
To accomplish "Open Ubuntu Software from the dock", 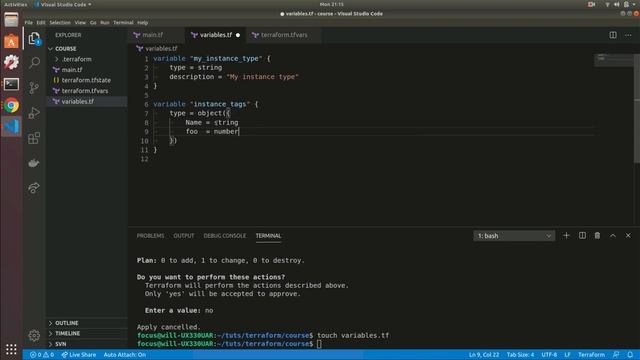I will (x=11, y=42).
